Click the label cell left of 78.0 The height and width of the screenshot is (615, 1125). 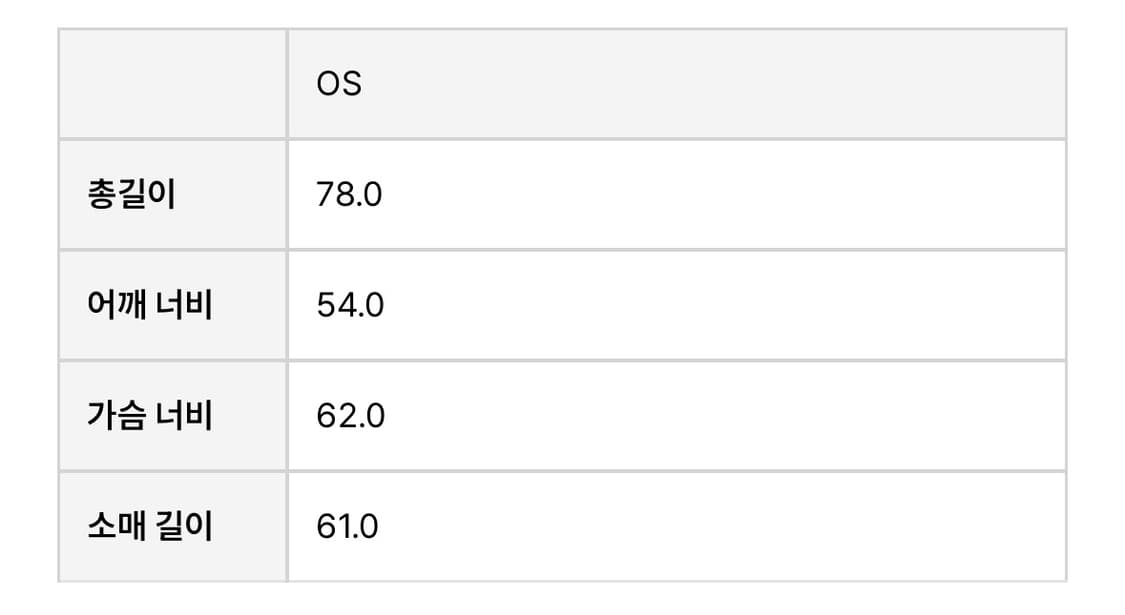coord(173,195)
